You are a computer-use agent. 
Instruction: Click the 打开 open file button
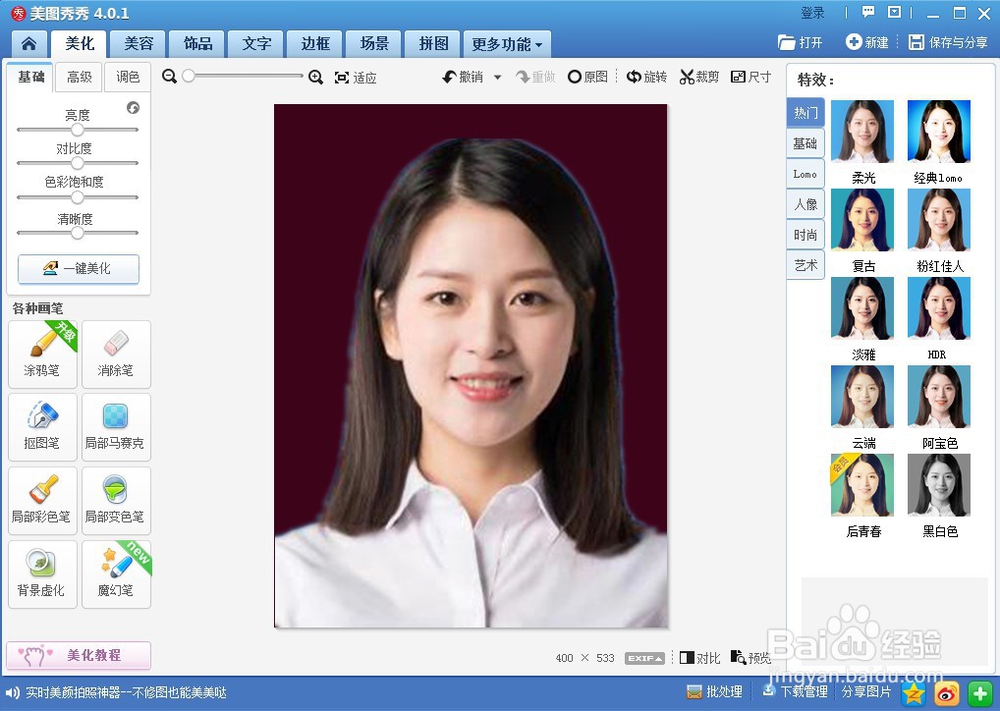pyautogui.click(x=800, y=43)
